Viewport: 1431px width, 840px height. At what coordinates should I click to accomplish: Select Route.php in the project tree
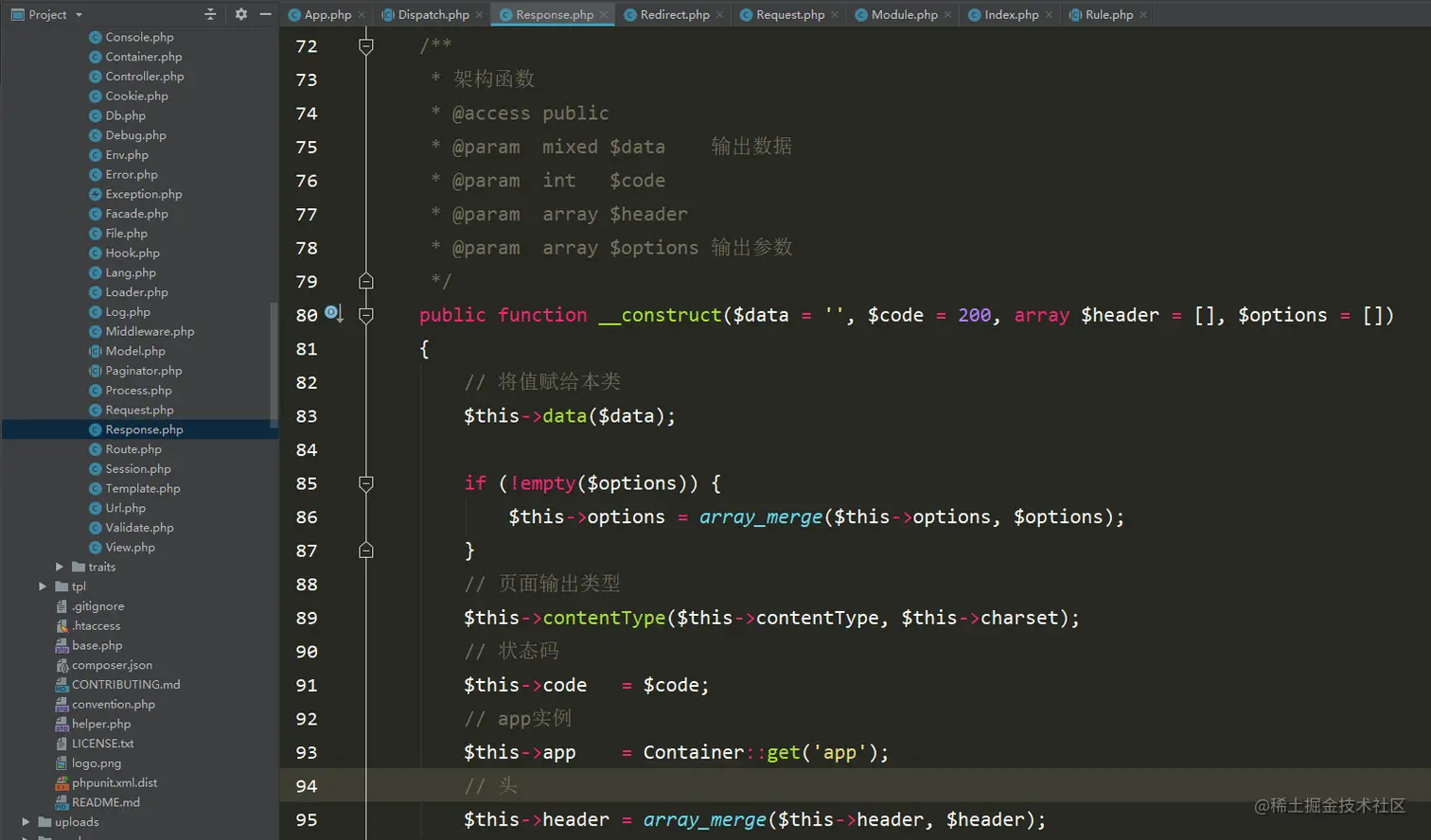point(133,449)
